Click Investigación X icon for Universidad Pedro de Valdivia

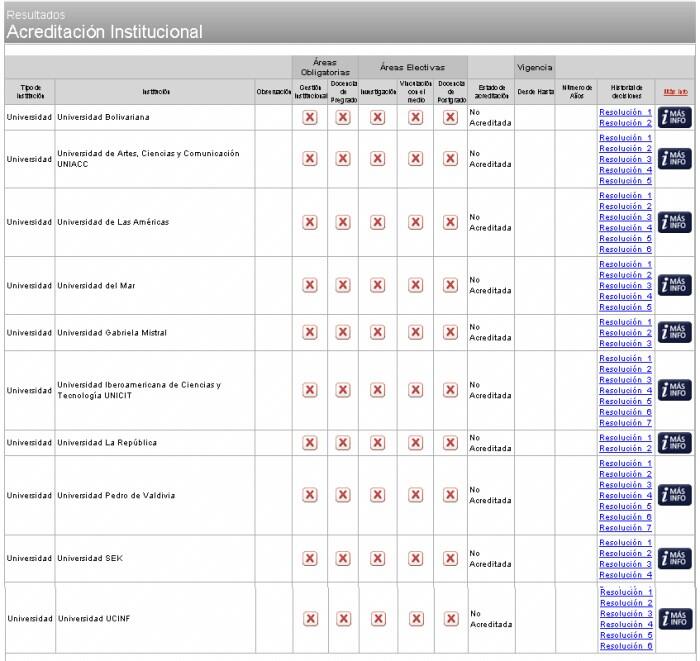click(377, 495)
